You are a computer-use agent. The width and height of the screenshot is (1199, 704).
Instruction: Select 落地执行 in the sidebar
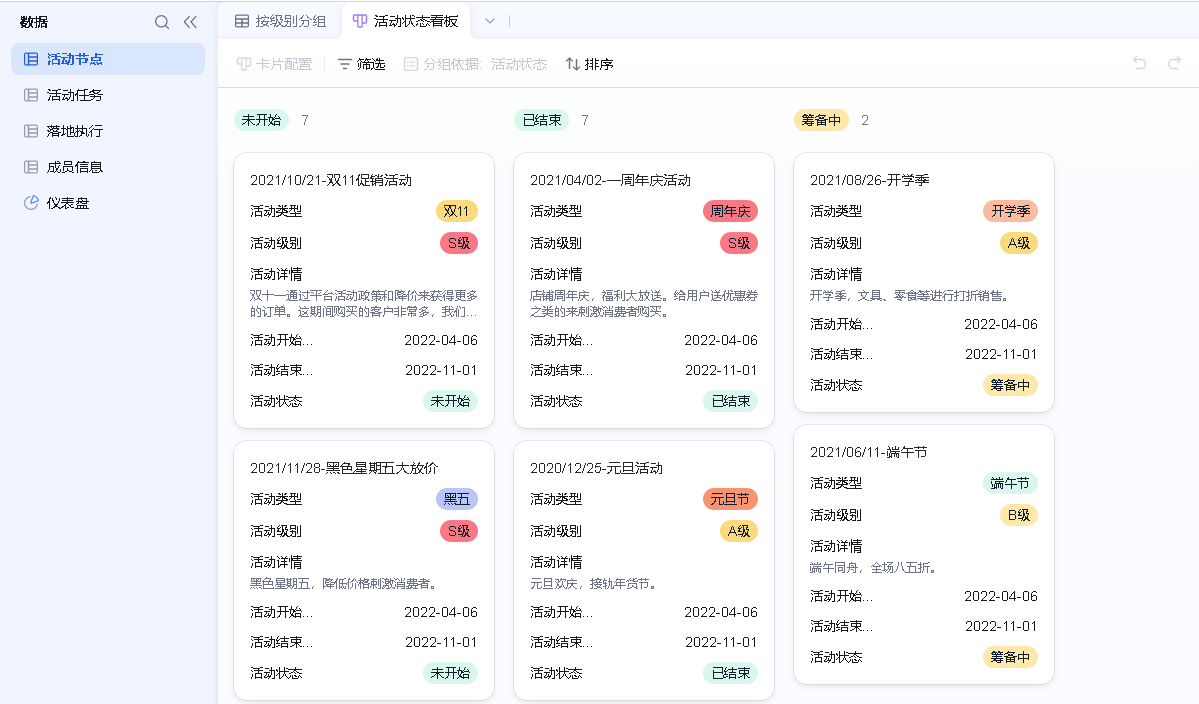coord(74,131)
